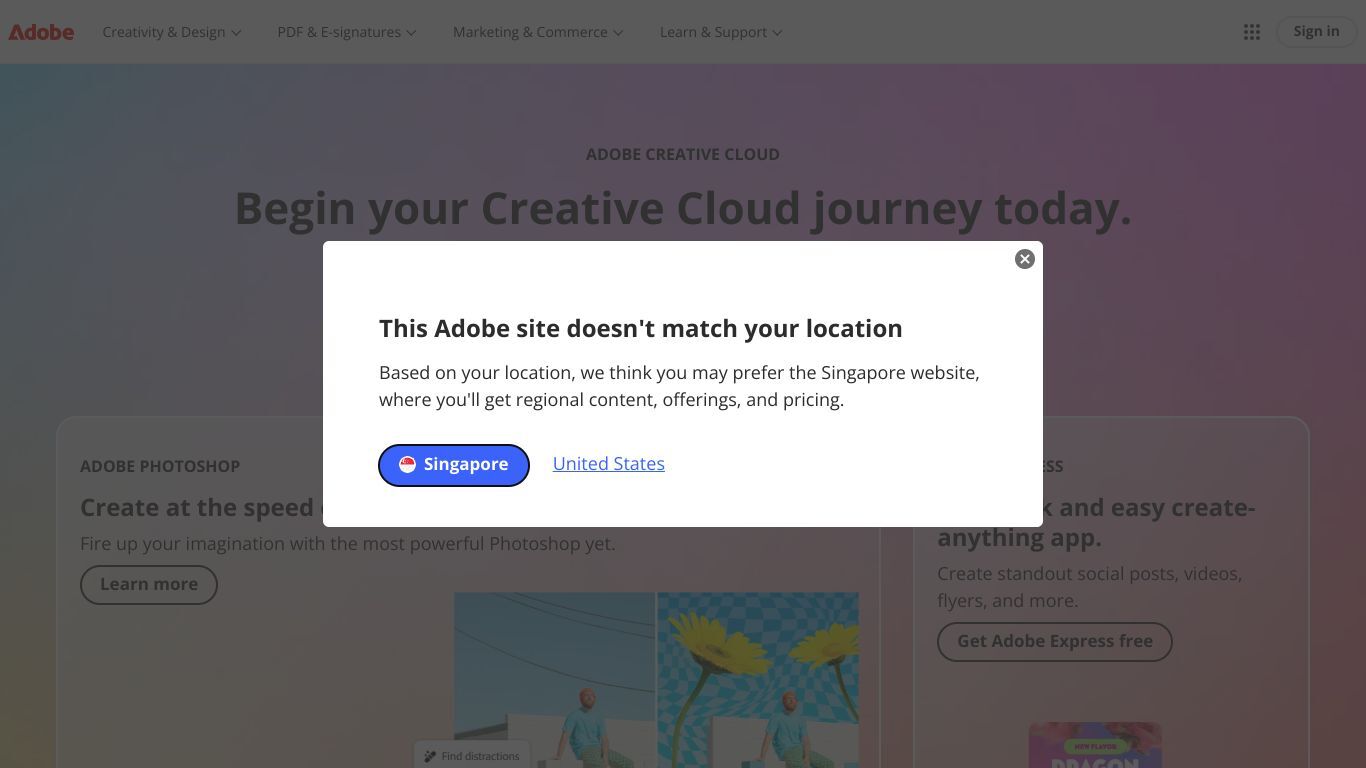Choose the Singapore site button

pyautogui.click(x=454, y=465)
